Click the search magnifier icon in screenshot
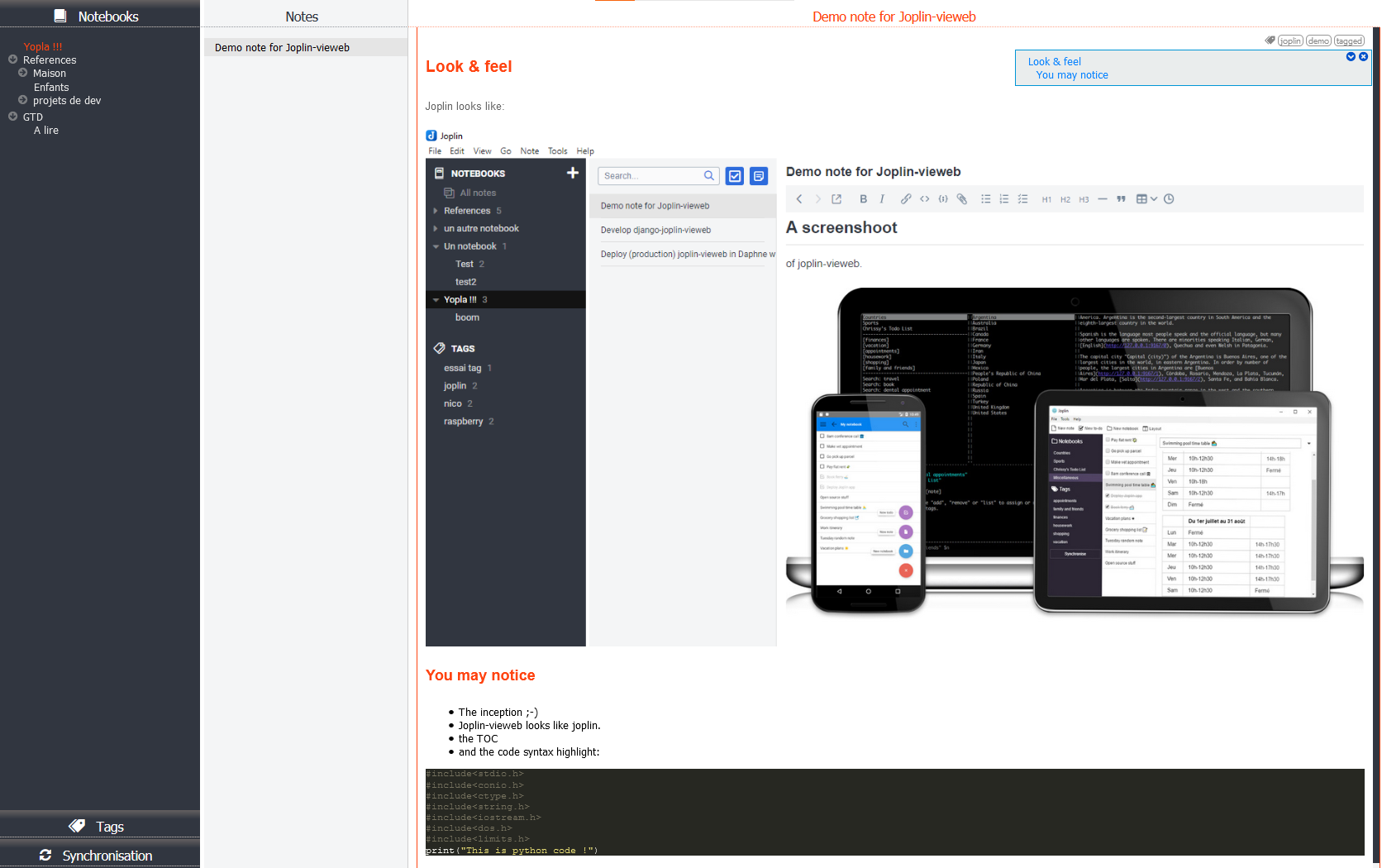This screenshot has height=868, width=1382. tap(708, 175)
